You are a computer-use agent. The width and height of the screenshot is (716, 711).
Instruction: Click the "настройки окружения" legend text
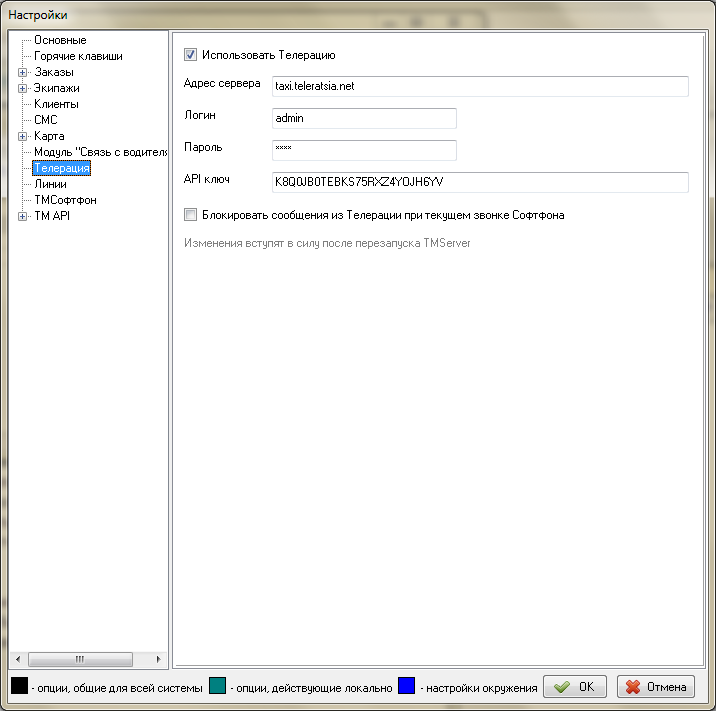(x=481, y=688)
